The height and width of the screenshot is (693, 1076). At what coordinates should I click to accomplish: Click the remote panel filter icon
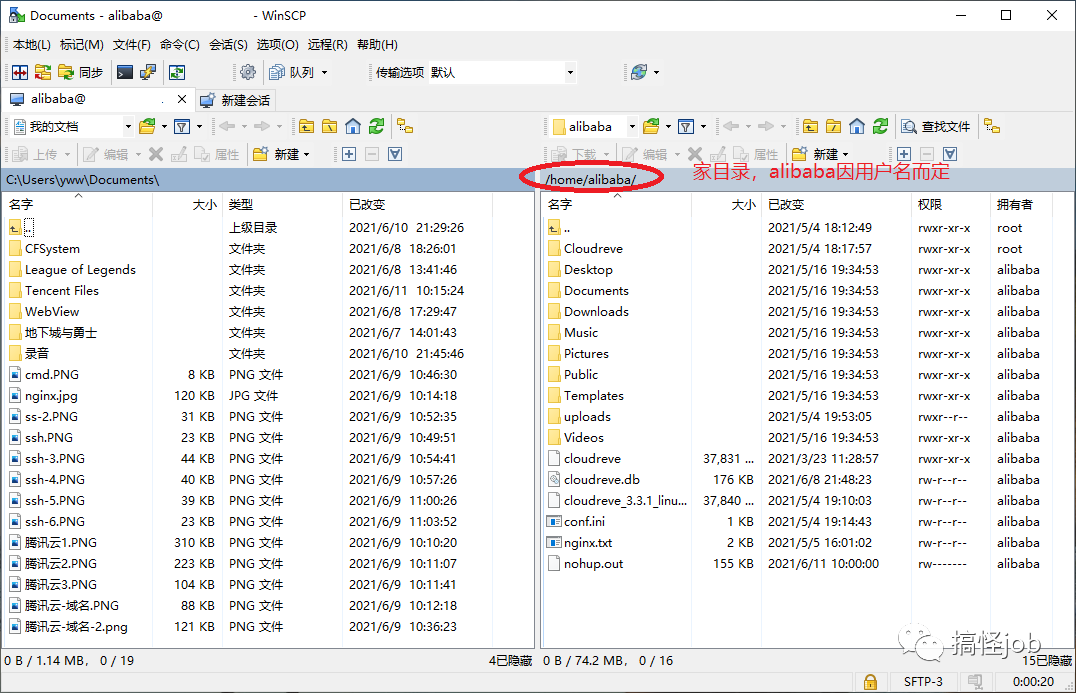tap(686, 126)
